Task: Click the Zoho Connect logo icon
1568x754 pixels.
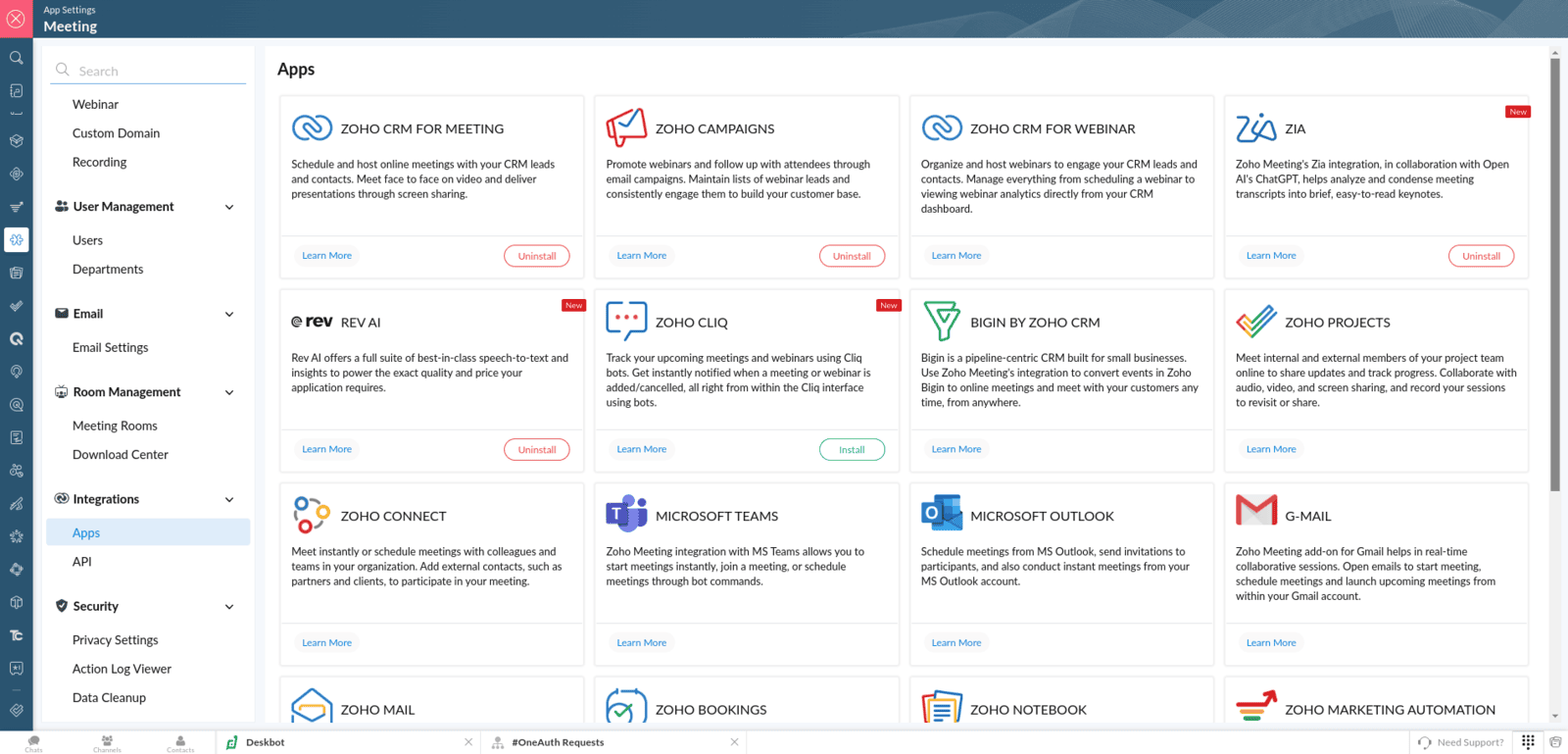Action: point(312,515)
